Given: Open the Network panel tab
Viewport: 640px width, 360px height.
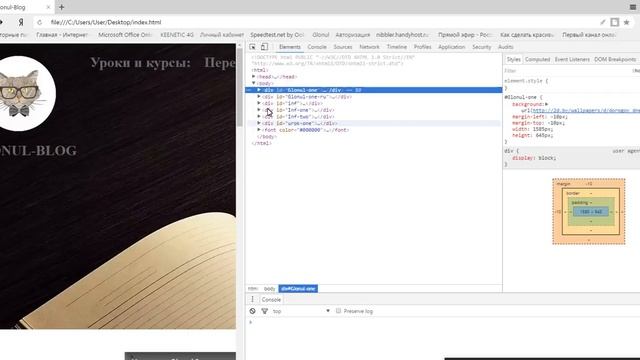Looking at the screenshot, I should tap(369, 47).
